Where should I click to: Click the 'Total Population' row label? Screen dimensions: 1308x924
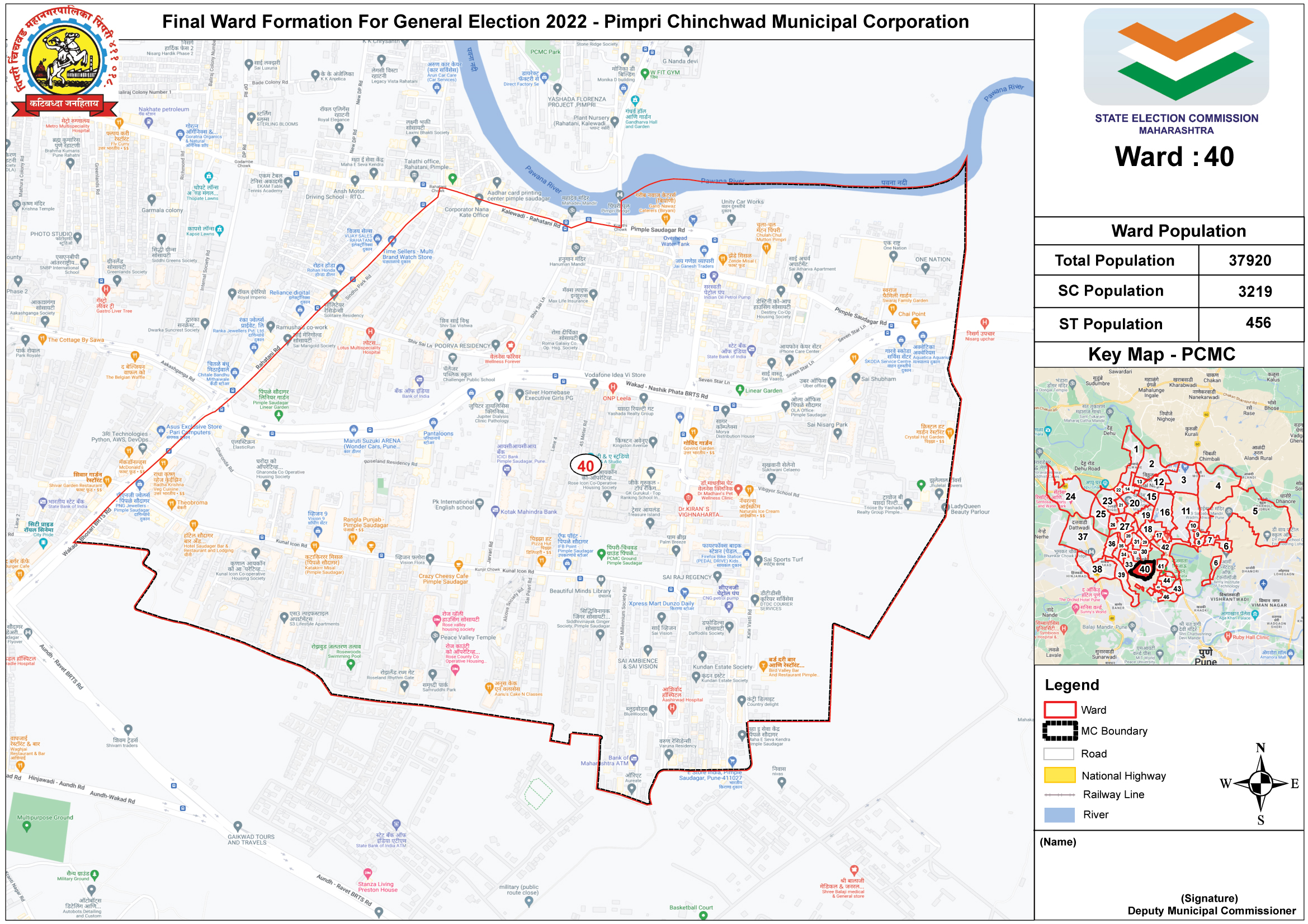tap(1115, 260)
